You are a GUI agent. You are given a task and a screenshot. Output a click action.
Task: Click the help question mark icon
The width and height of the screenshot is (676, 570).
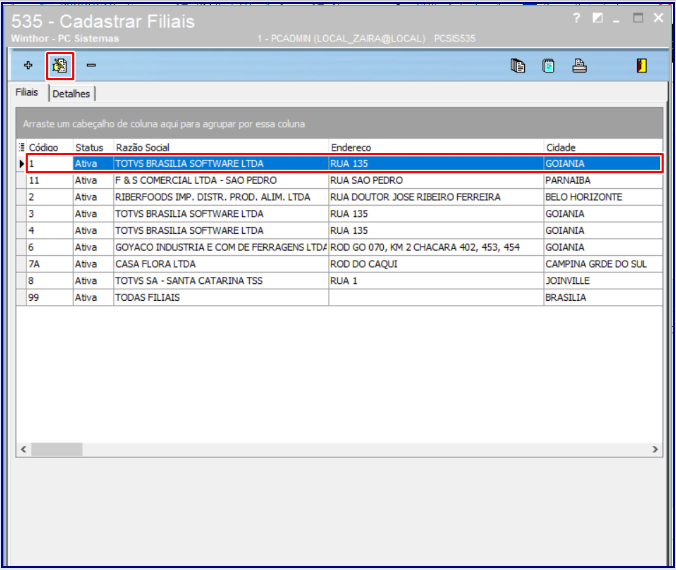point(576,18)
